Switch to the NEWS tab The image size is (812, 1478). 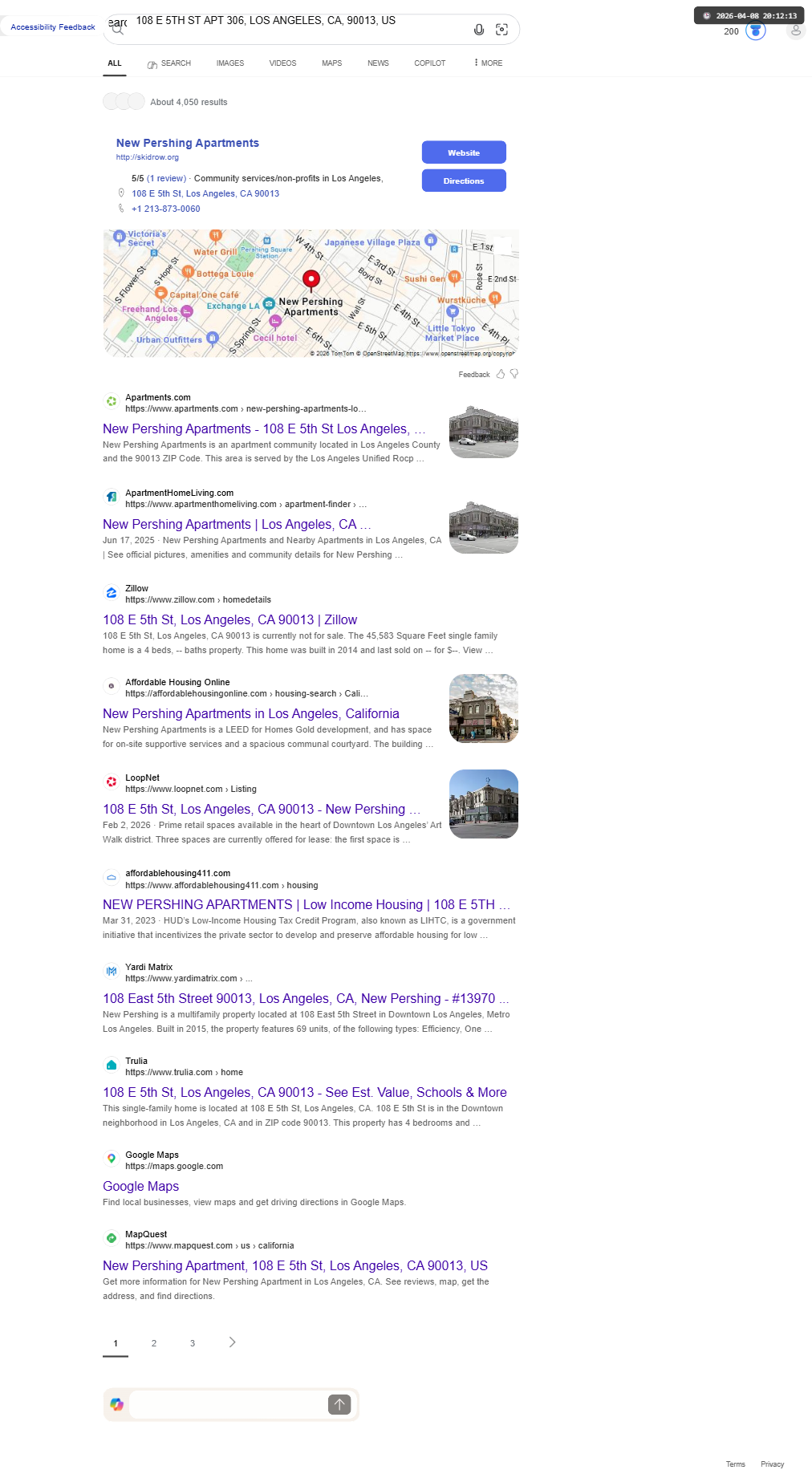(x=378, y=63)
